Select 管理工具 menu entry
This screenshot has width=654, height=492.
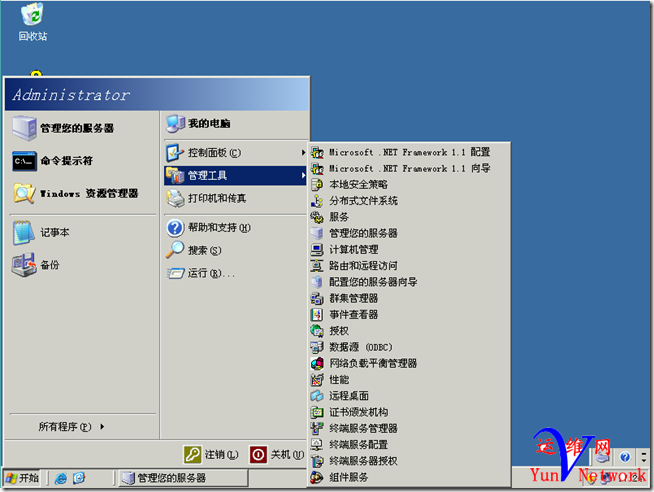click(236, 176)
